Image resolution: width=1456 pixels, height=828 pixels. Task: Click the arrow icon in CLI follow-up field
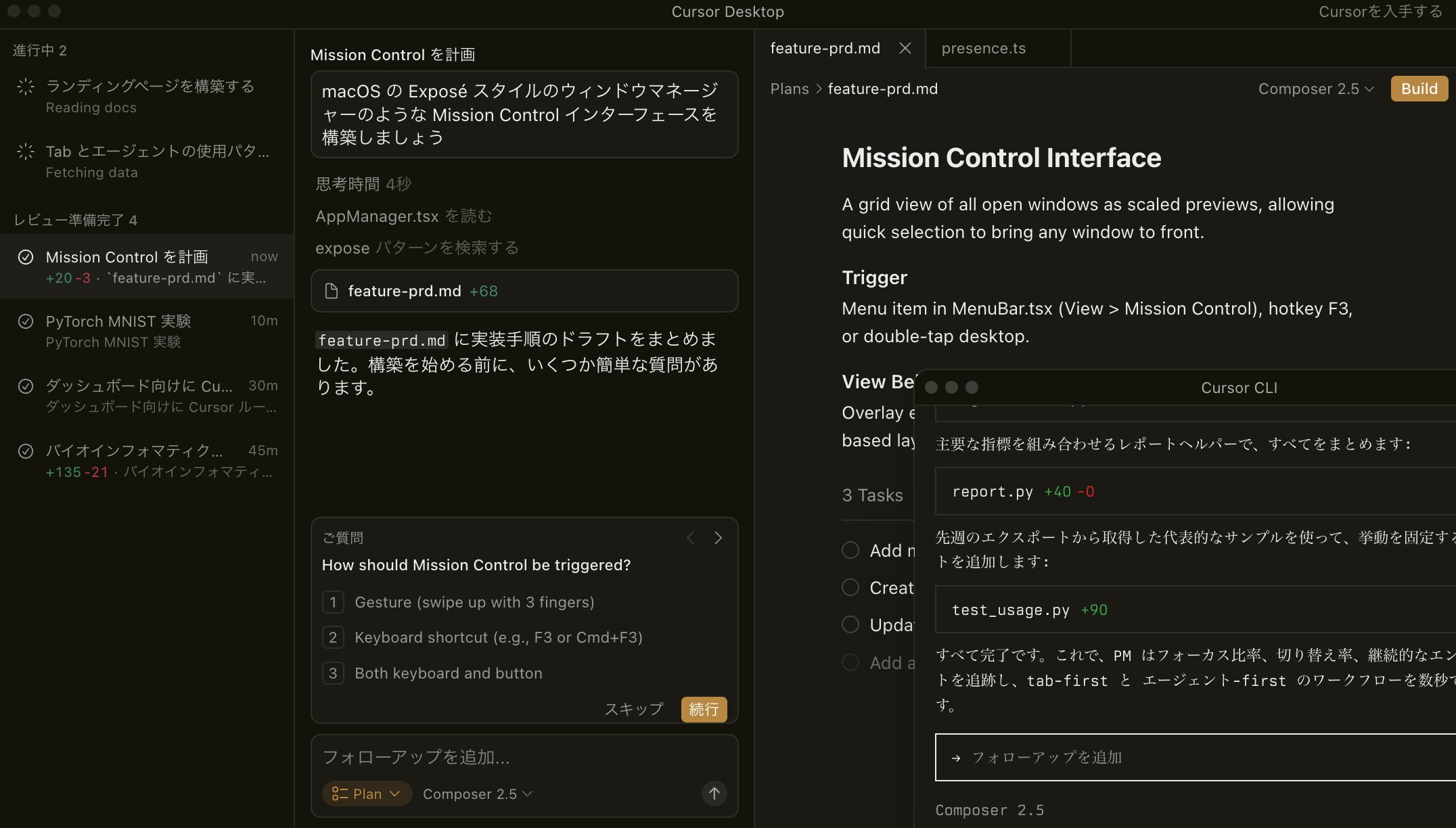(x=956, y=758)
